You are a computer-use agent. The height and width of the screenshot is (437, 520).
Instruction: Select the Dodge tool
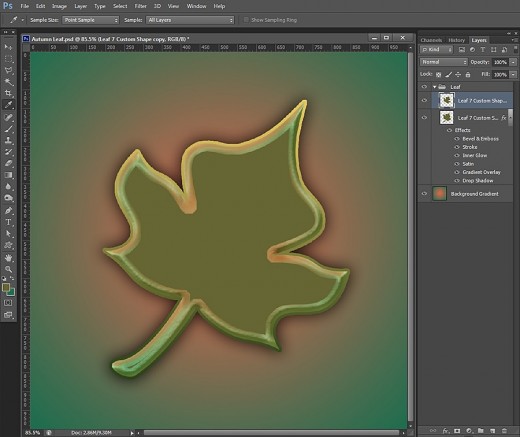click(8, 198)
